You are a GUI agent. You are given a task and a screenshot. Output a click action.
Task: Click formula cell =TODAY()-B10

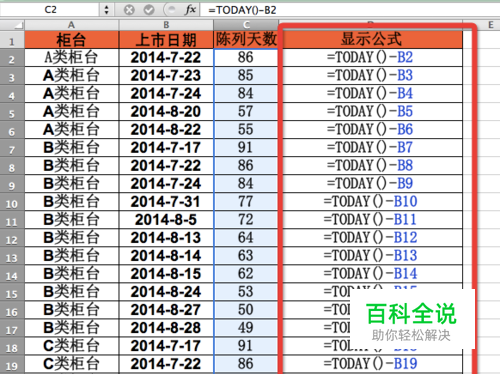(x=371, y=202)
